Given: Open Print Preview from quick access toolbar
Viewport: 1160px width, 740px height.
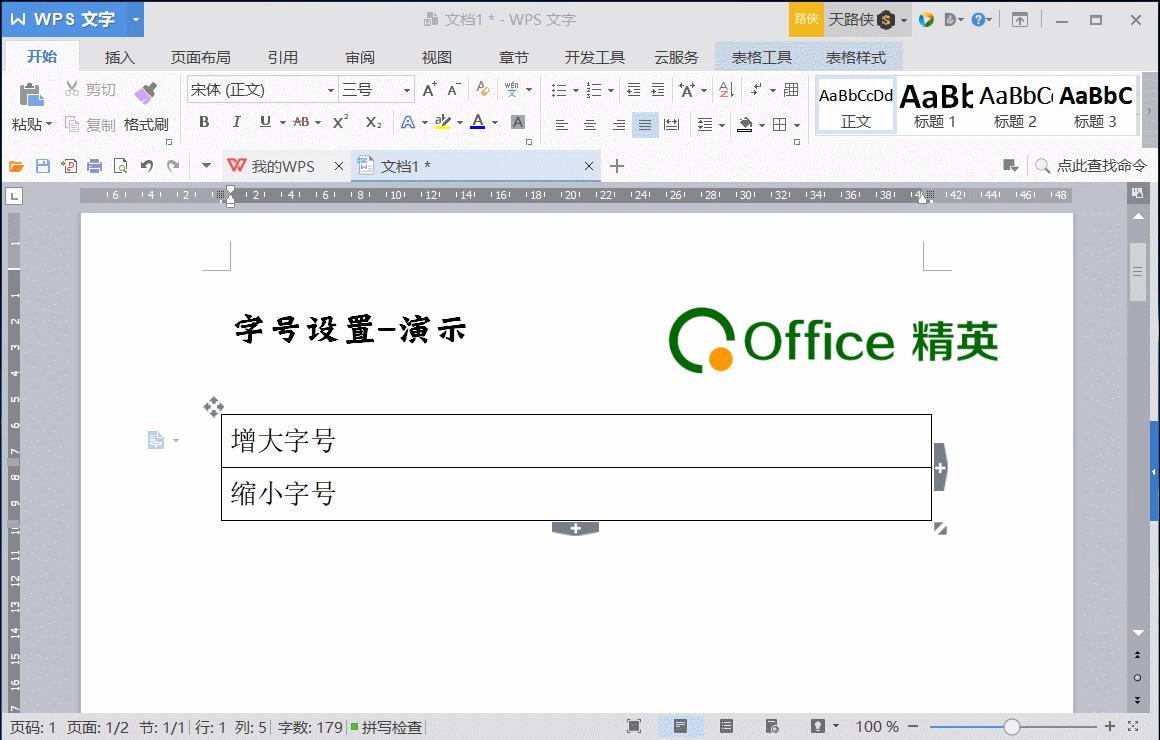Looking at the screenshot, I should coord(120,166).
